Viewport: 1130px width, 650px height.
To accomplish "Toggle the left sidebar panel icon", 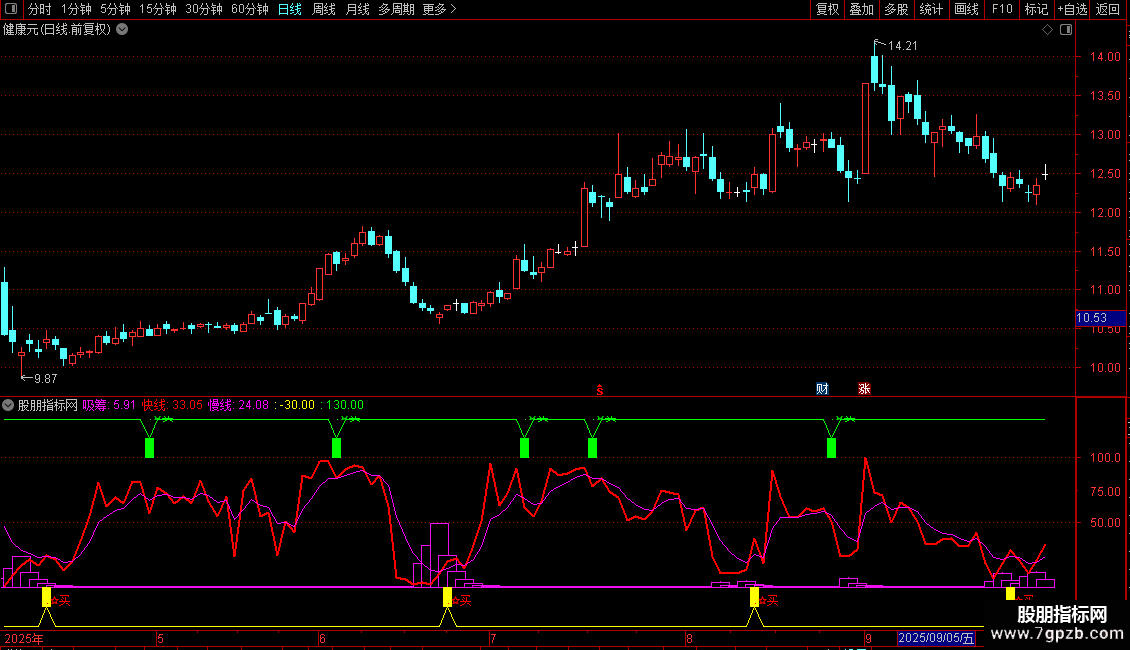I will pyautogui.click(x=11, y=9).
